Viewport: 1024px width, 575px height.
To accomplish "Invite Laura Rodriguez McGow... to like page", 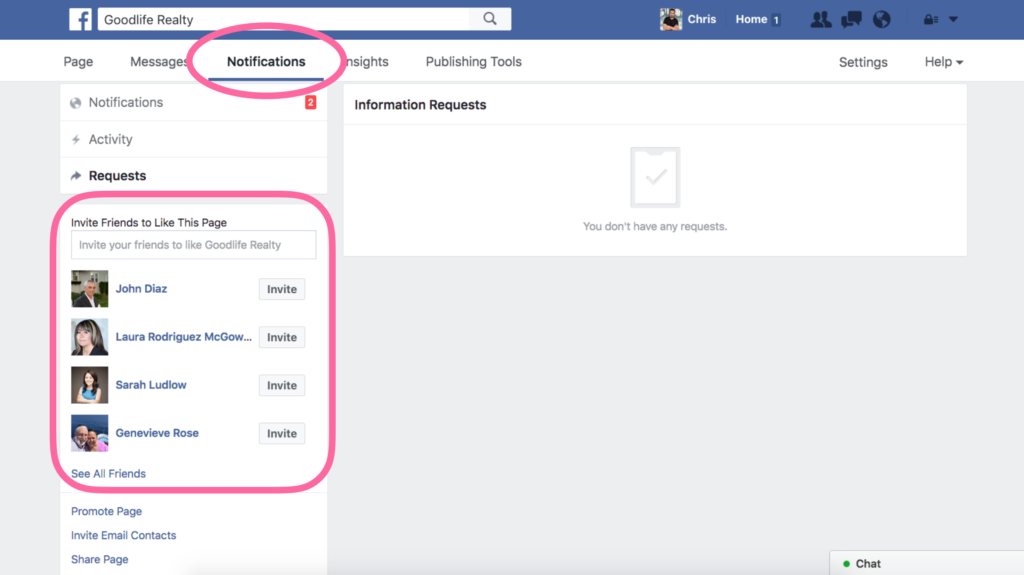I will click(281, 337).
